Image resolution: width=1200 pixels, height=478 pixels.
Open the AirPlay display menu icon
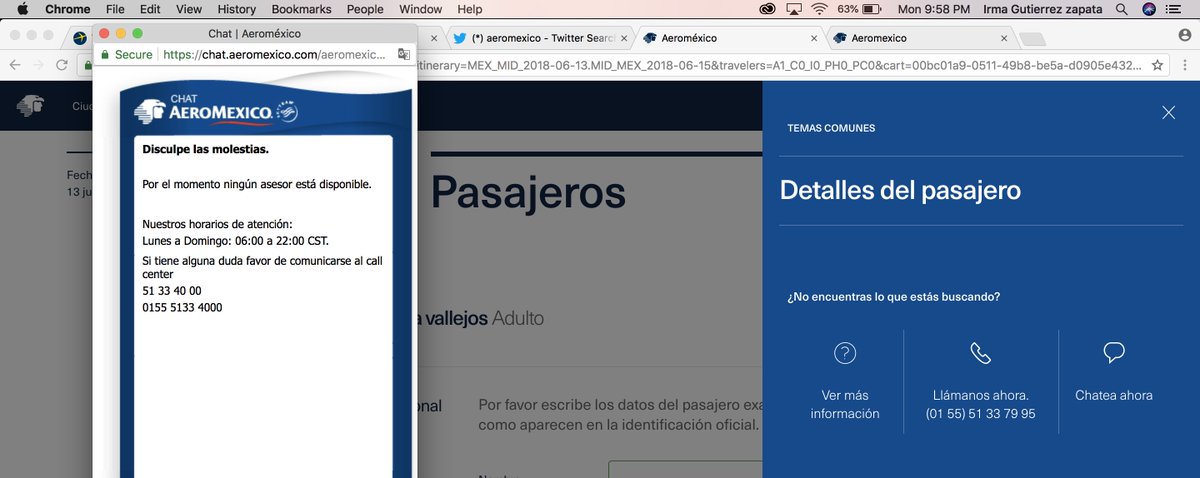coord(794,9)
